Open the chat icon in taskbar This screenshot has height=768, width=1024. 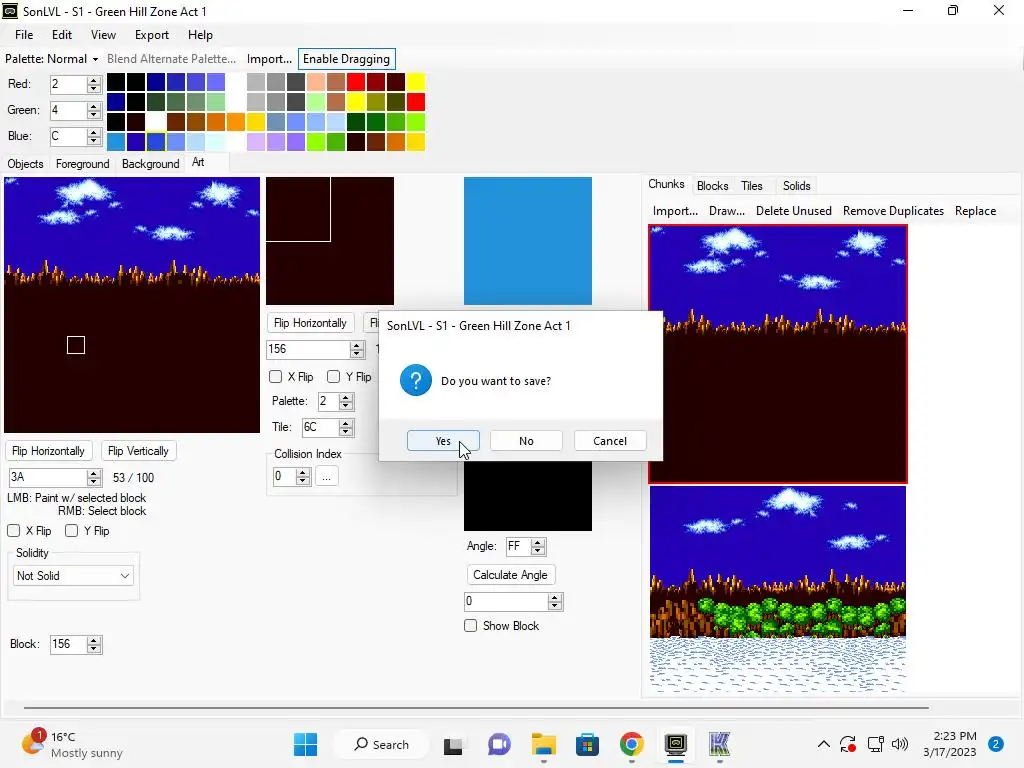(x=500, y=744)
